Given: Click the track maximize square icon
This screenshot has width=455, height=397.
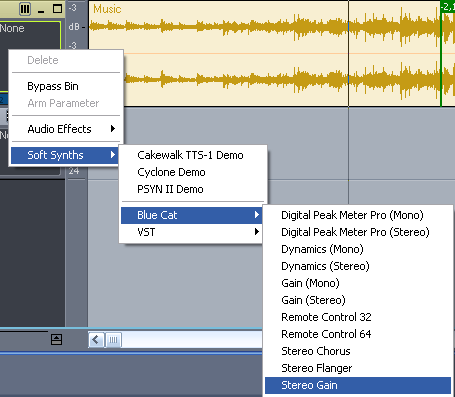Looking at the screenshot, I should 57,9.
